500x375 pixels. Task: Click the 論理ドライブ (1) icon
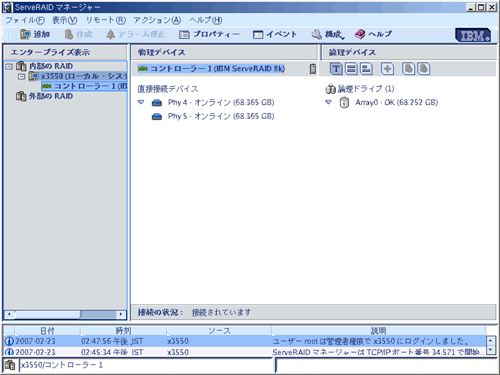(330, 89)
